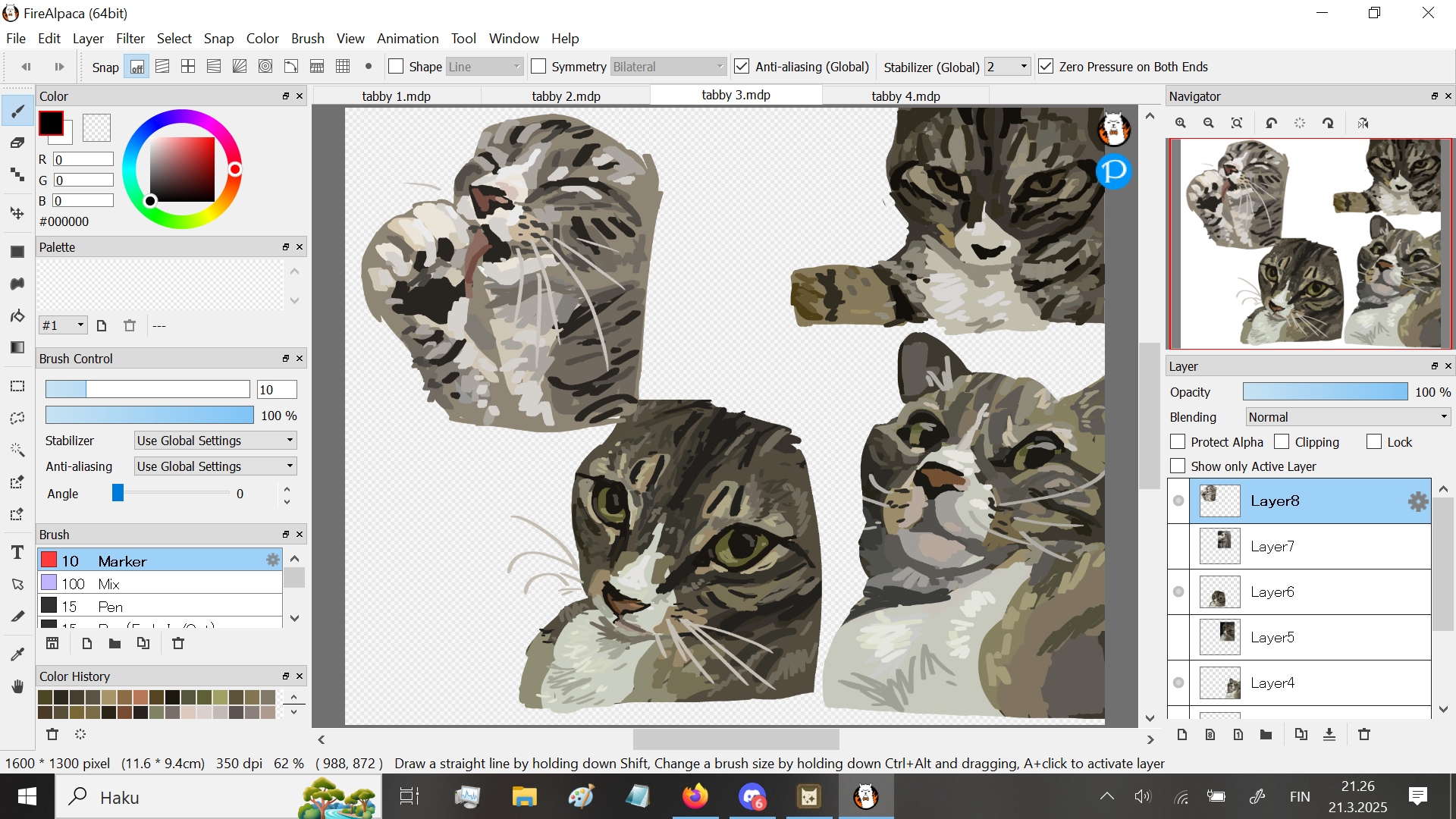Toggle Symmetry checkbox
Screen dimensions: 1456x819
(x=538, y=67)
